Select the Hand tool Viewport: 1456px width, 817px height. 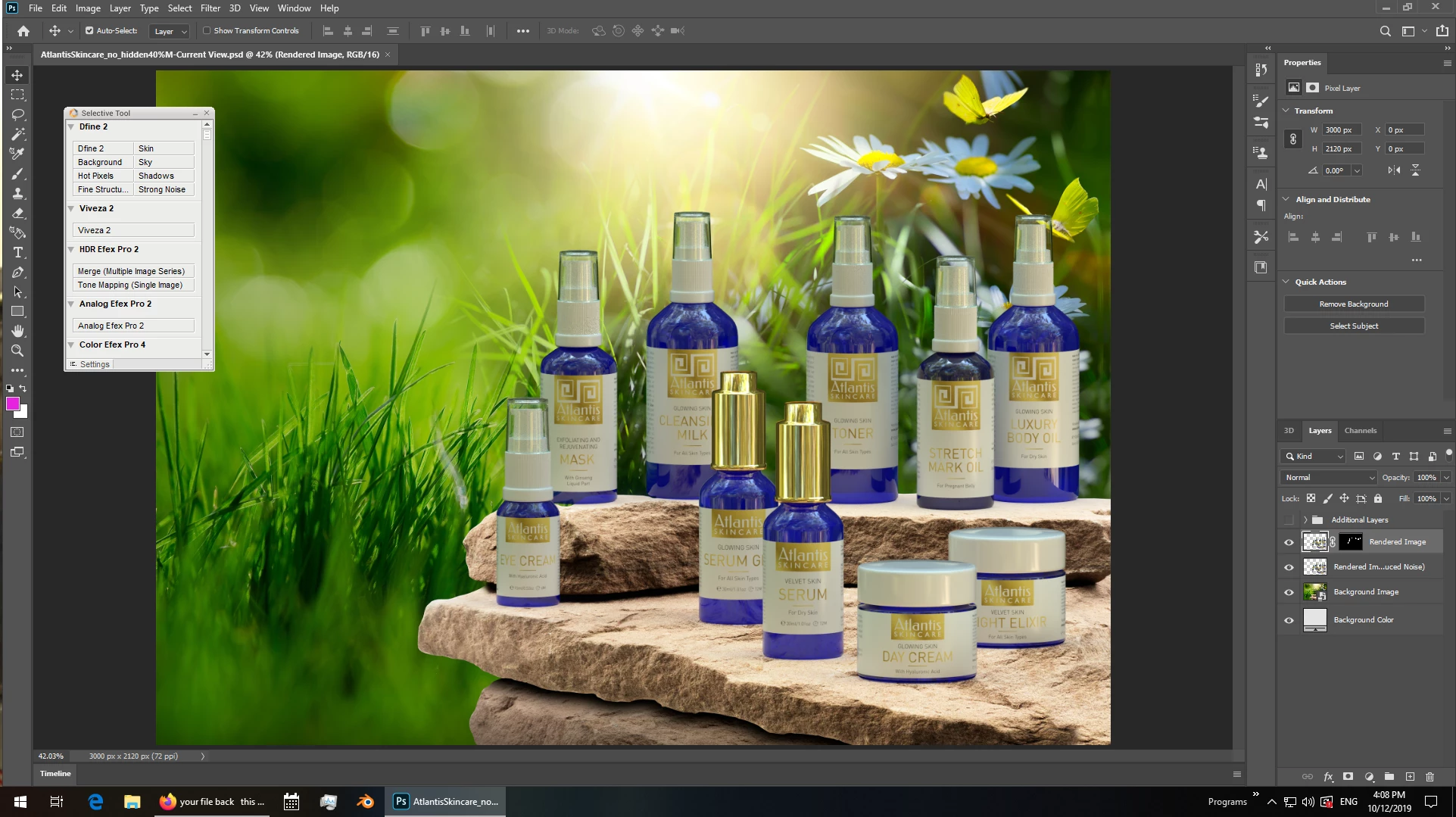[17, 331]
